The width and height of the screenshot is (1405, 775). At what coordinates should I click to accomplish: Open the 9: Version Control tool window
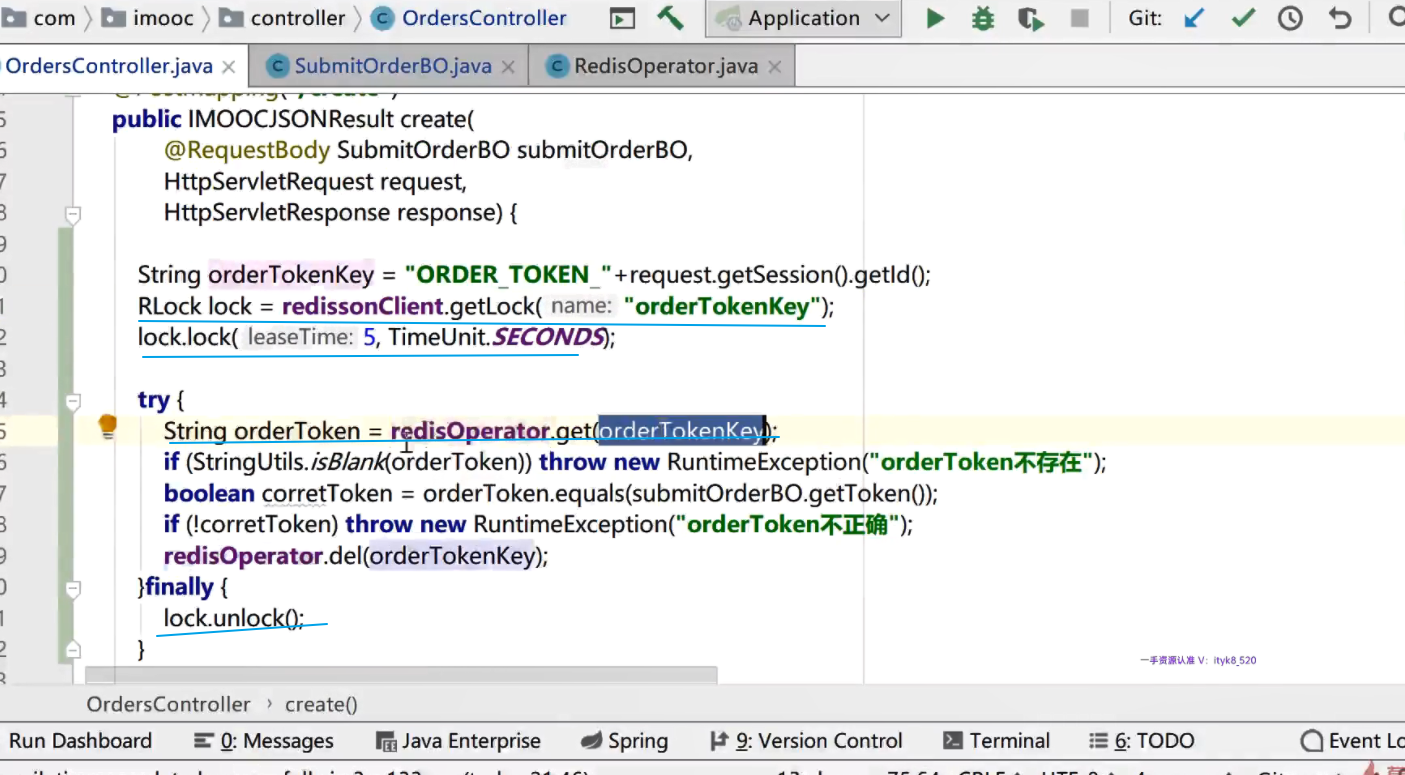point(806,741)
